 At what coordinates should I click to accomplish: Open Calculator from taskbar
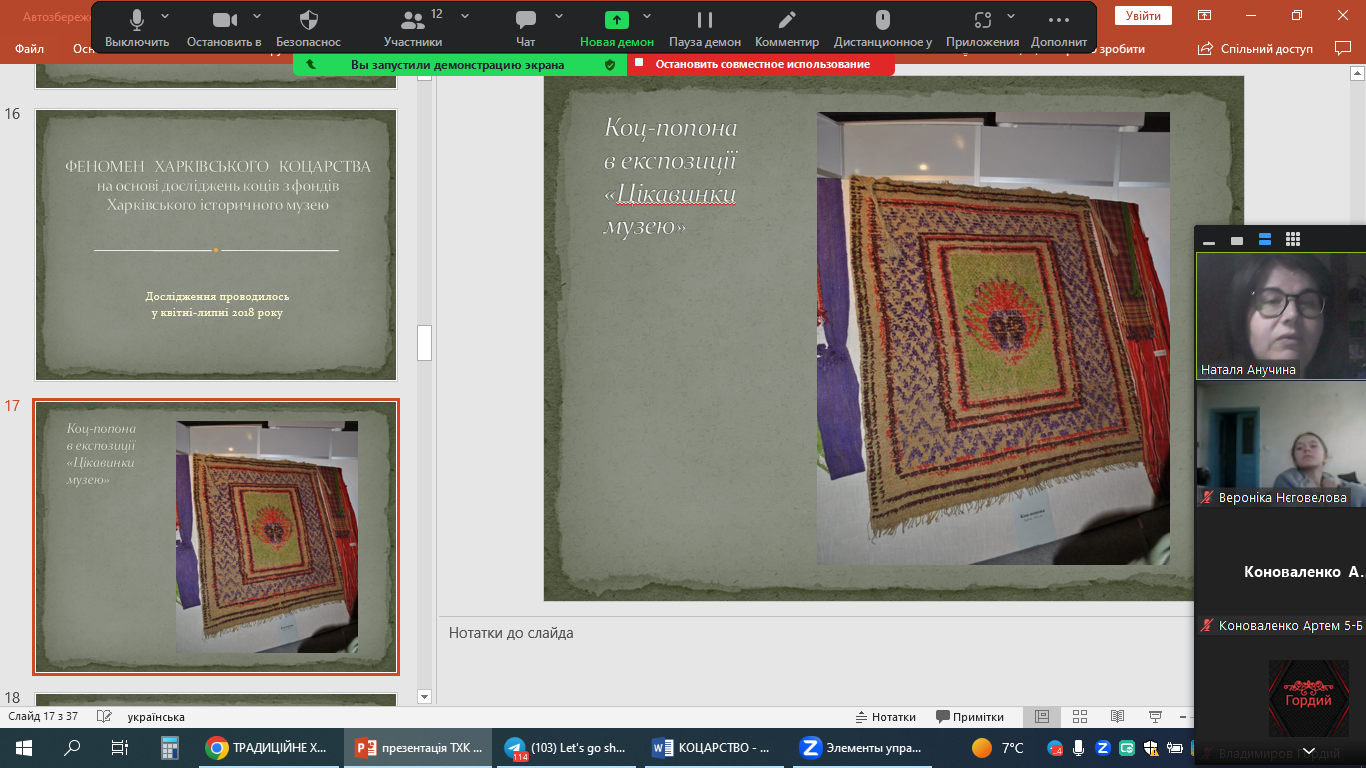coord(169,747)
